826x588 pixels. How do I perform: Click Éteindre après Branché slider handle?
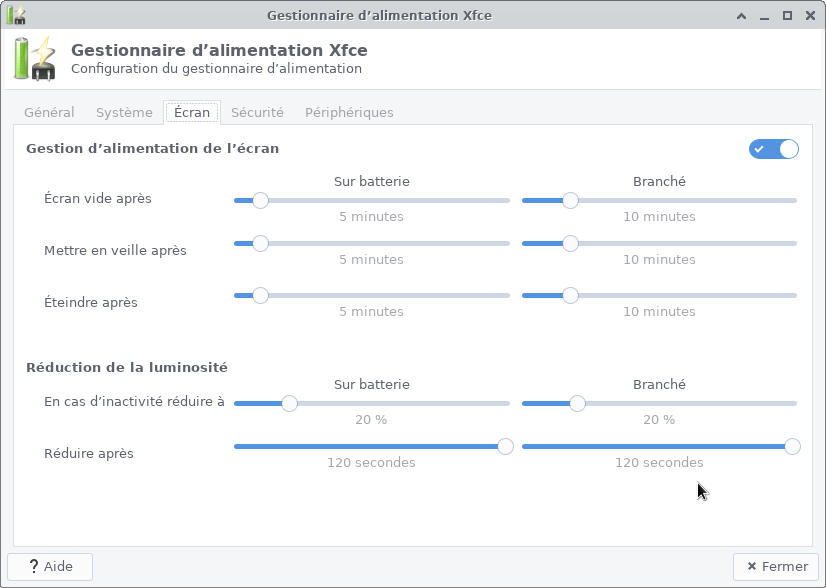tap(570, 296)
